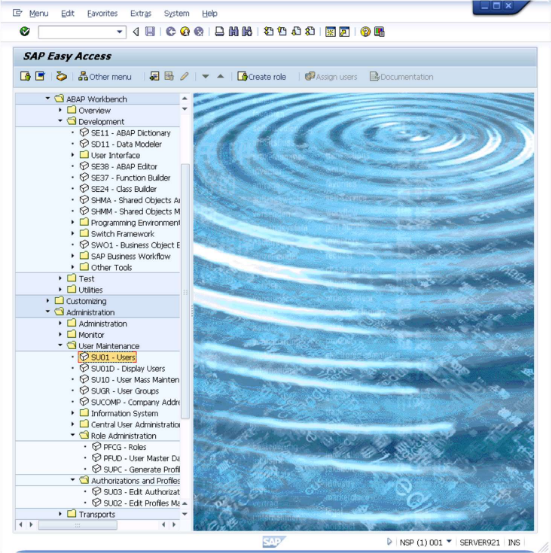Click the Move Favorites Down arrow
Image resolution: width=551 pixels, height=553 pixels.
coord(205,76)
